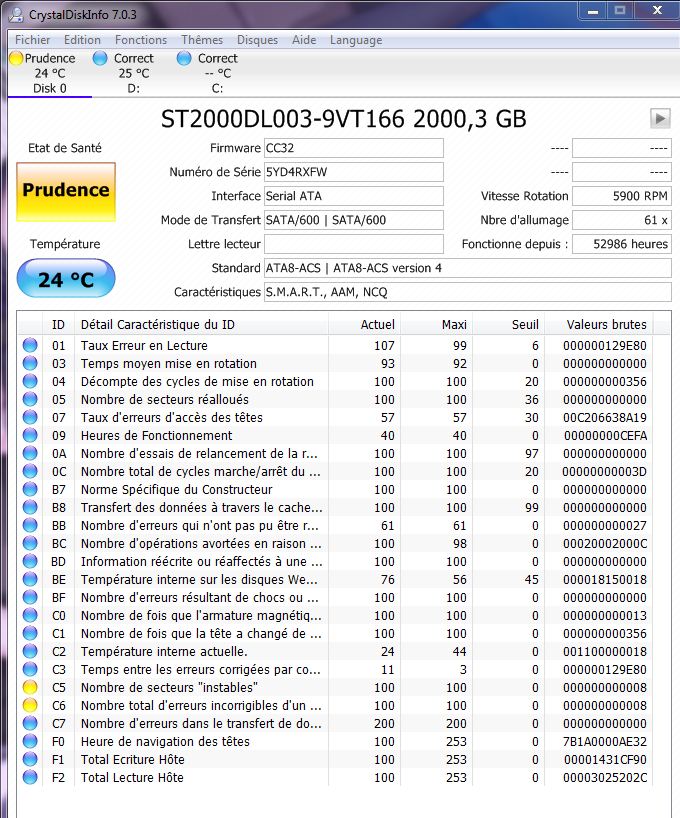Click status icon of attribute 07 row

coord(30,417)
